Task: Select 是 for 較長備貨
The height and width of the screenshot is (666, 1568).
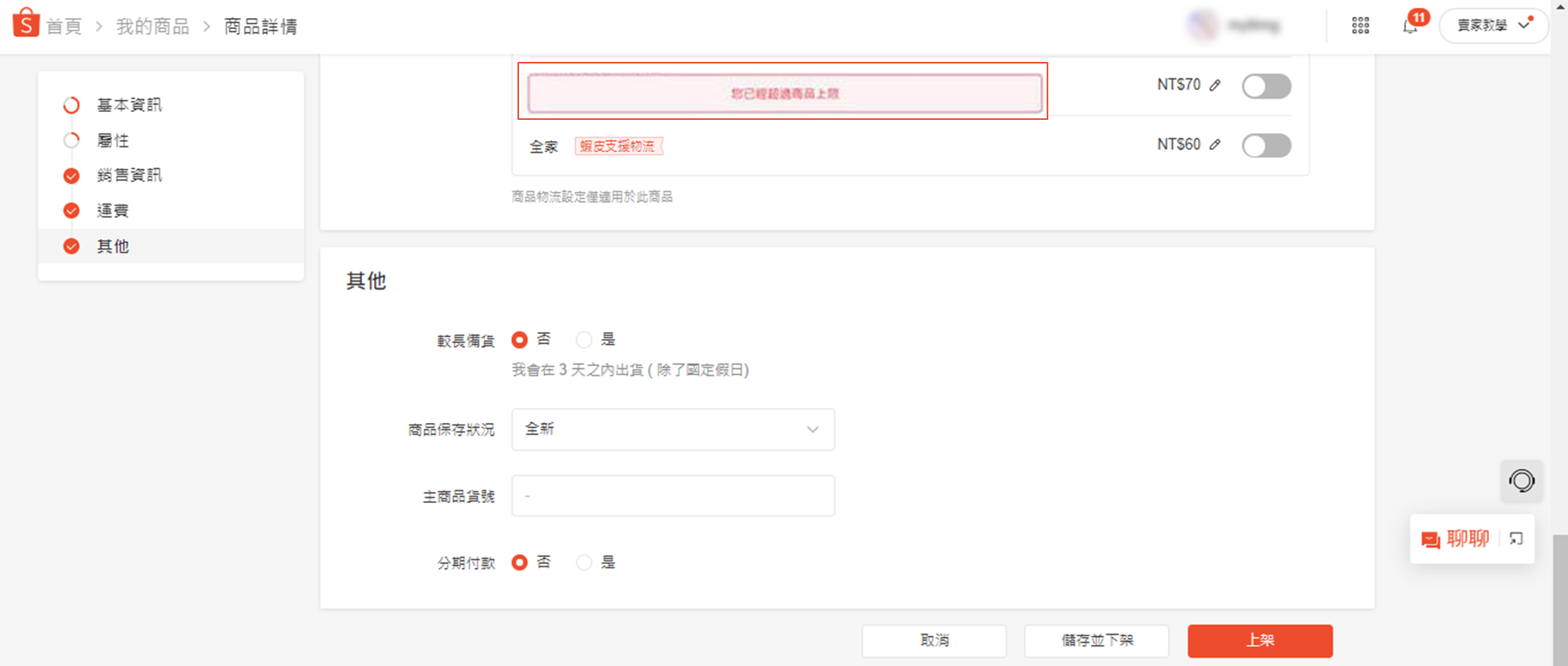Action: coord(584,340)
